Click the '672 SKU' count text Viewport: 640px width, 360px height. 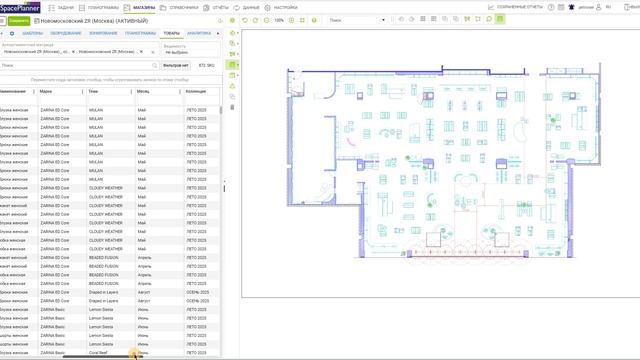pyautogui.click(x=206, y=65)
